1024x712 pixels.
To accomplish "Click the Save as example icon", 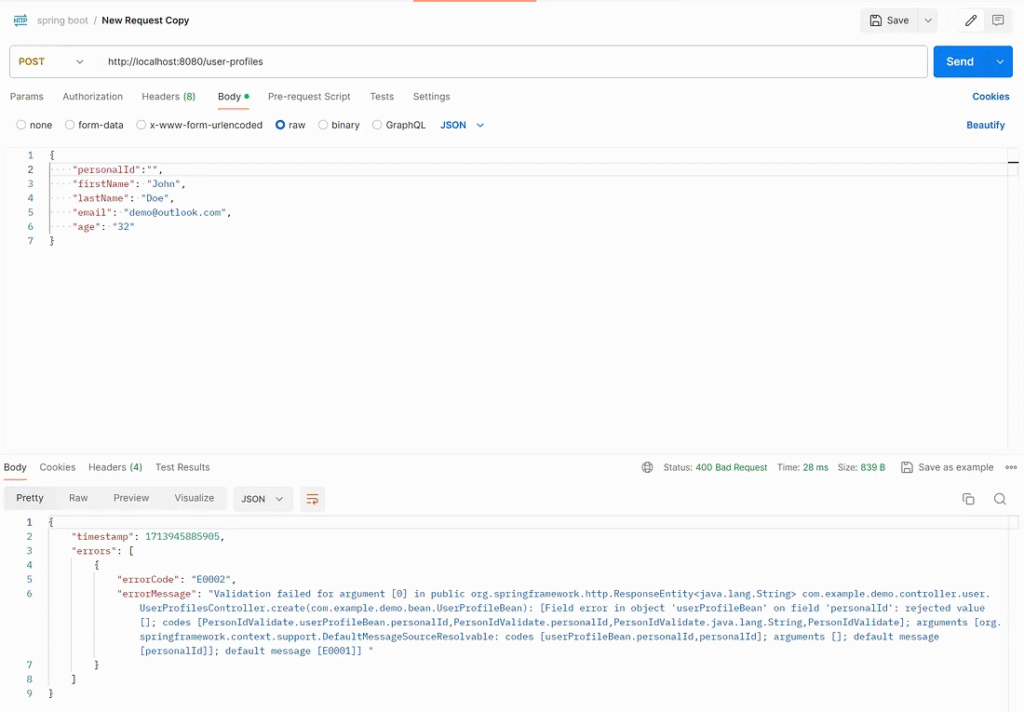I will click(906, 467).
